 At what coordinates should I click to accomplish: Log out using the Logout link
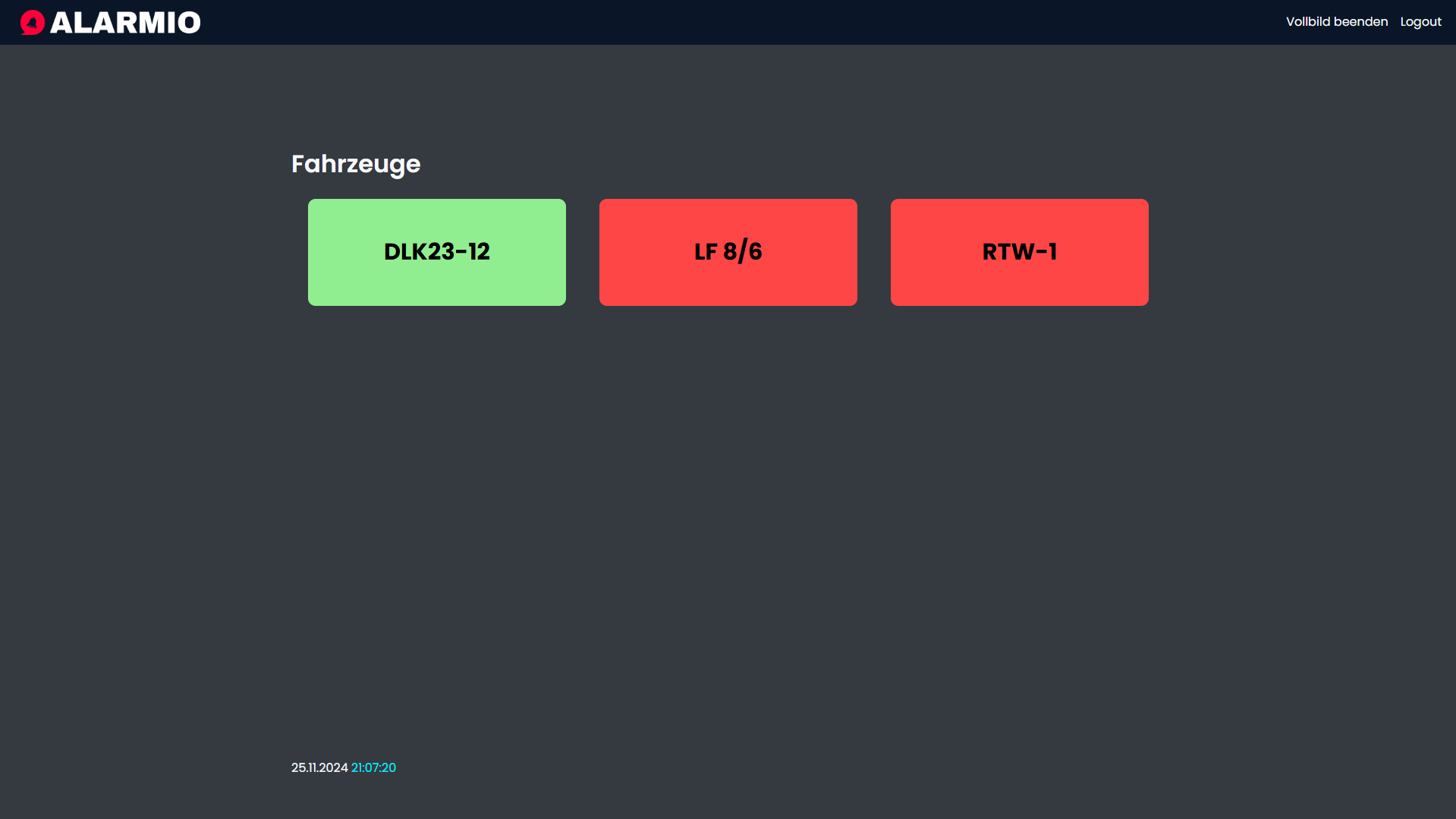click(x=1420, y=22)
